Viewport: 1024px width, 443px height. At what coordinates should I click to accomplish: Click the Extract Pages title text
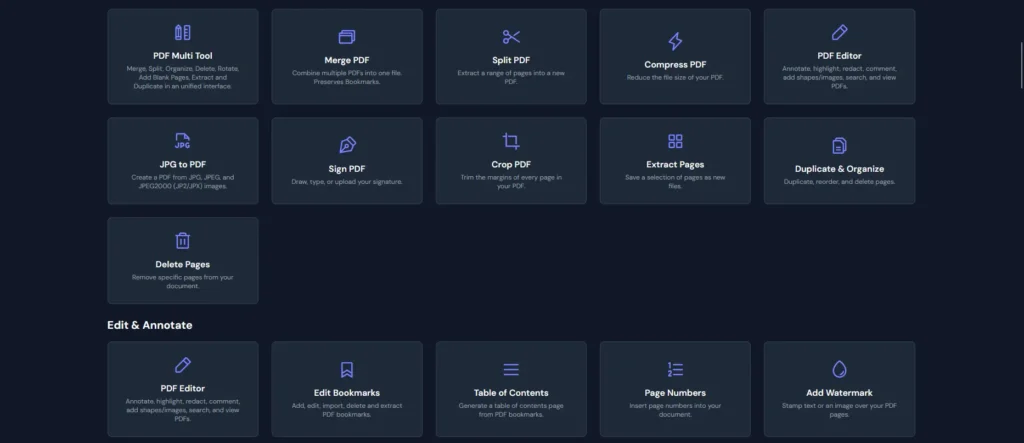[x=675, y=165]
